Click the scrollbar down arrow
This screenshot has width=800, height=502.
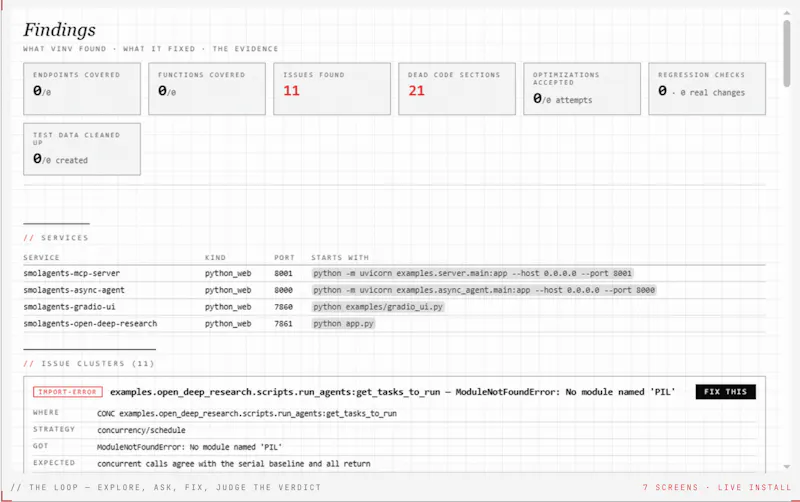point(787,466)
